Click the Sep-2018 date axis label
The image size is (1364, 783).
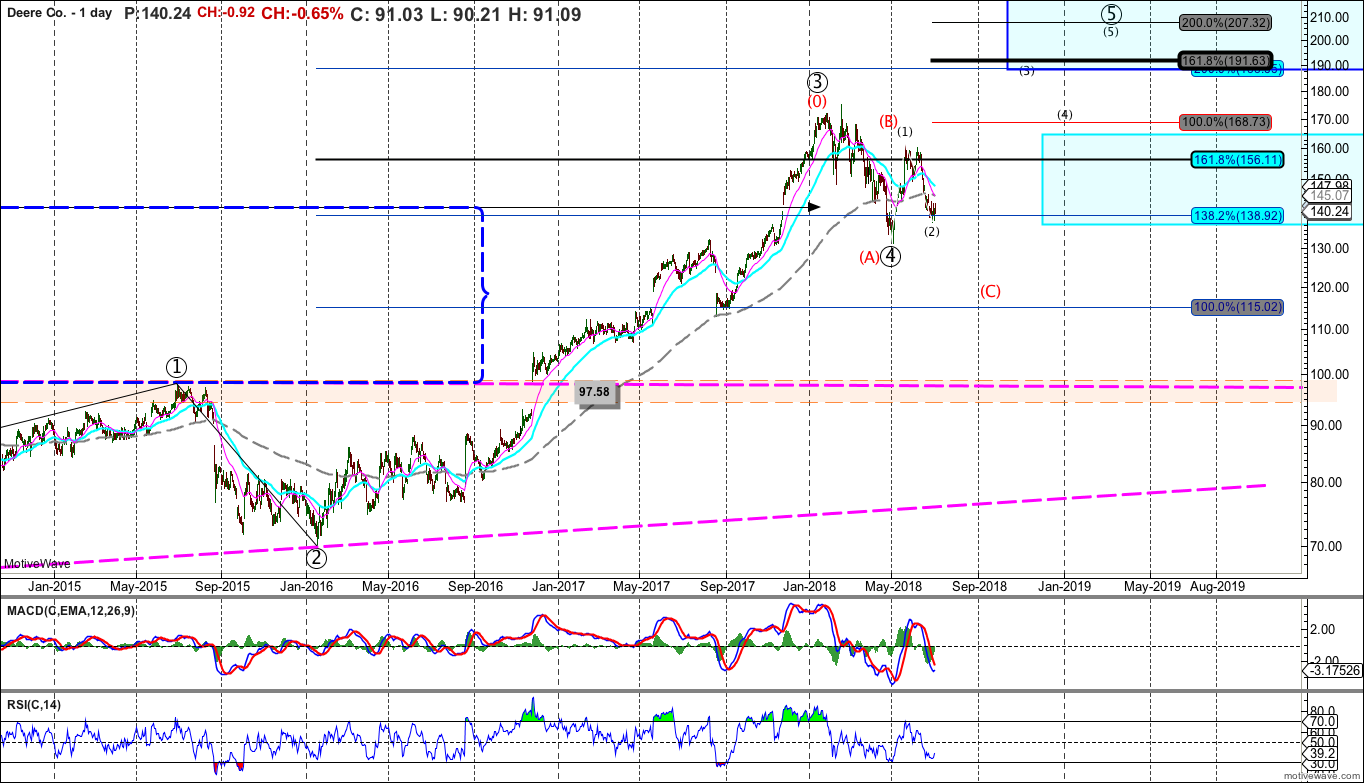[x=978, y=587]
